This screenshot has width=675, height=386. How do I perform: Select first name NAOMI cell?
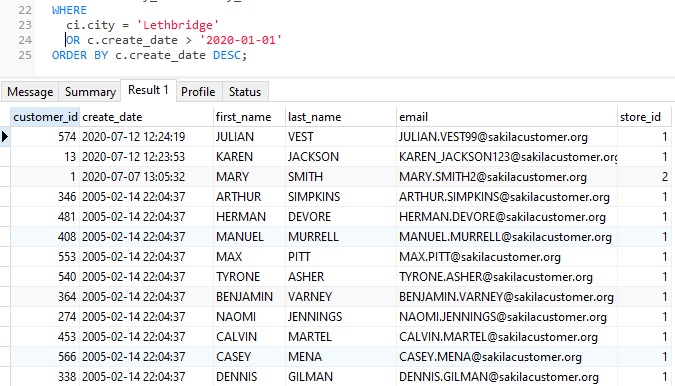pyautogui.click(x=249, y=317)
